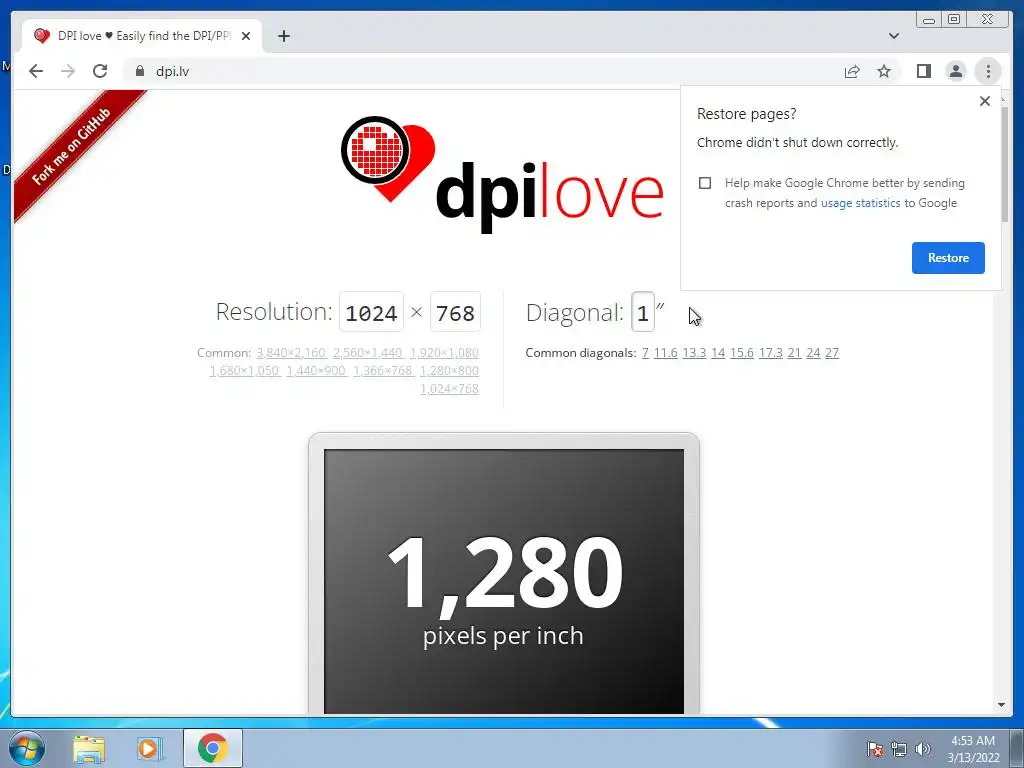The height and width of the screenshot is (768, 1024).
Task: Click the forward navigation arrow
Action: (x=68, y=71)
